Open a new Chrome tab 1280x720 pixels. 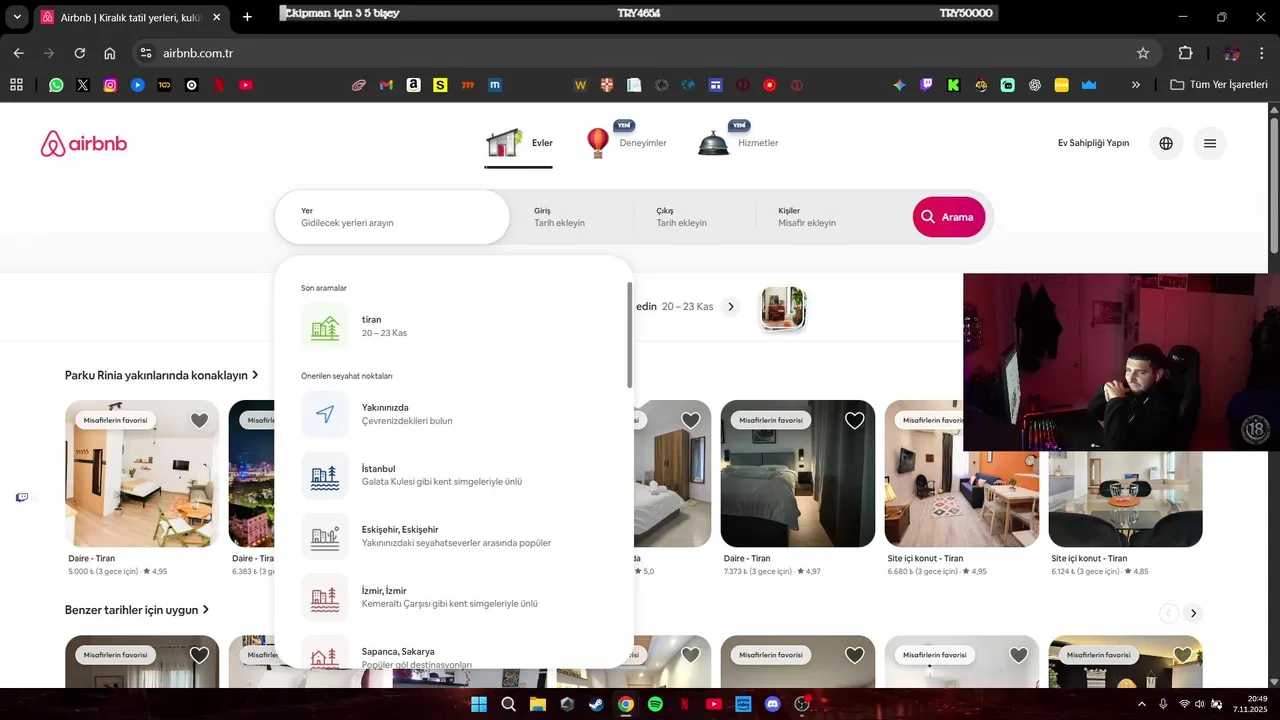(247, 17)
